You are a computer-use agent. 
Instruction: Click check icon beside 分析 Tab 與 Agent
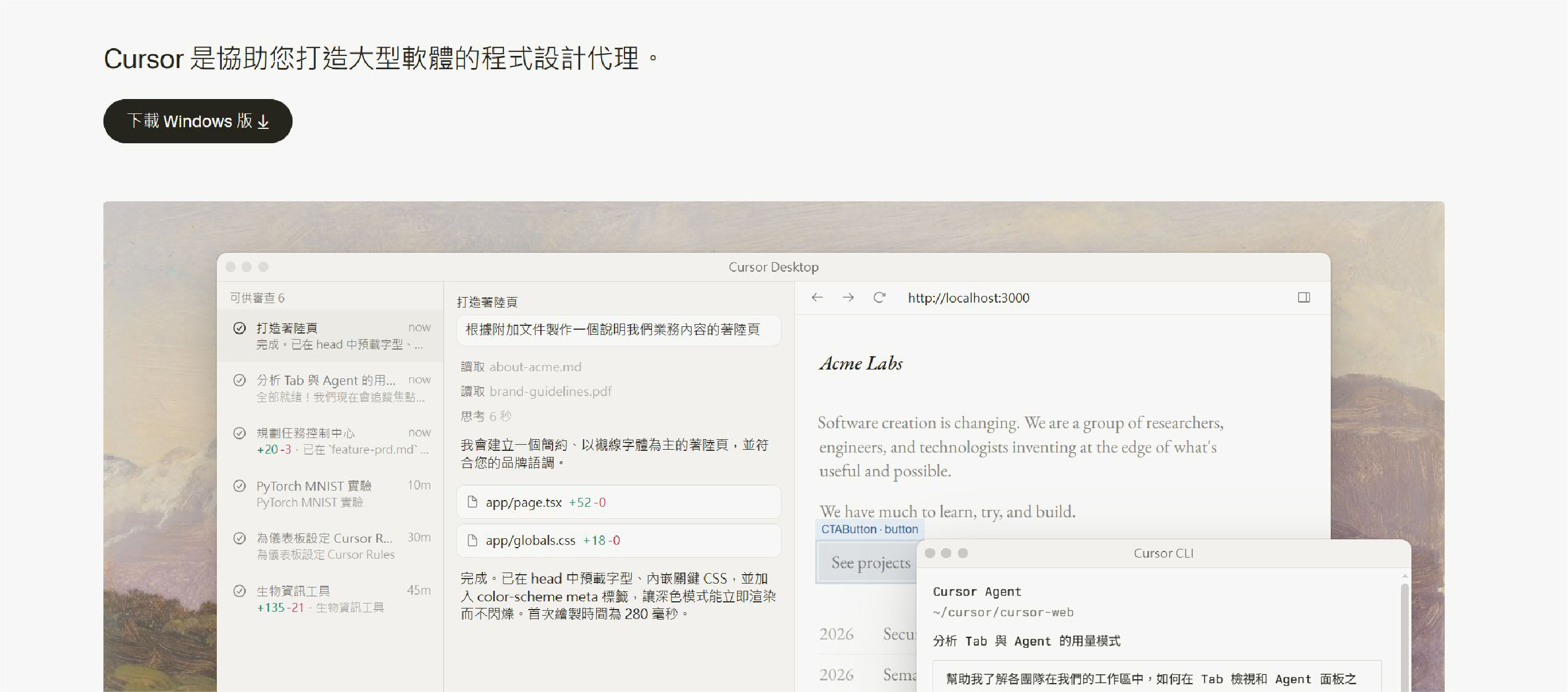pyautogui.click(x=240, y=381)
